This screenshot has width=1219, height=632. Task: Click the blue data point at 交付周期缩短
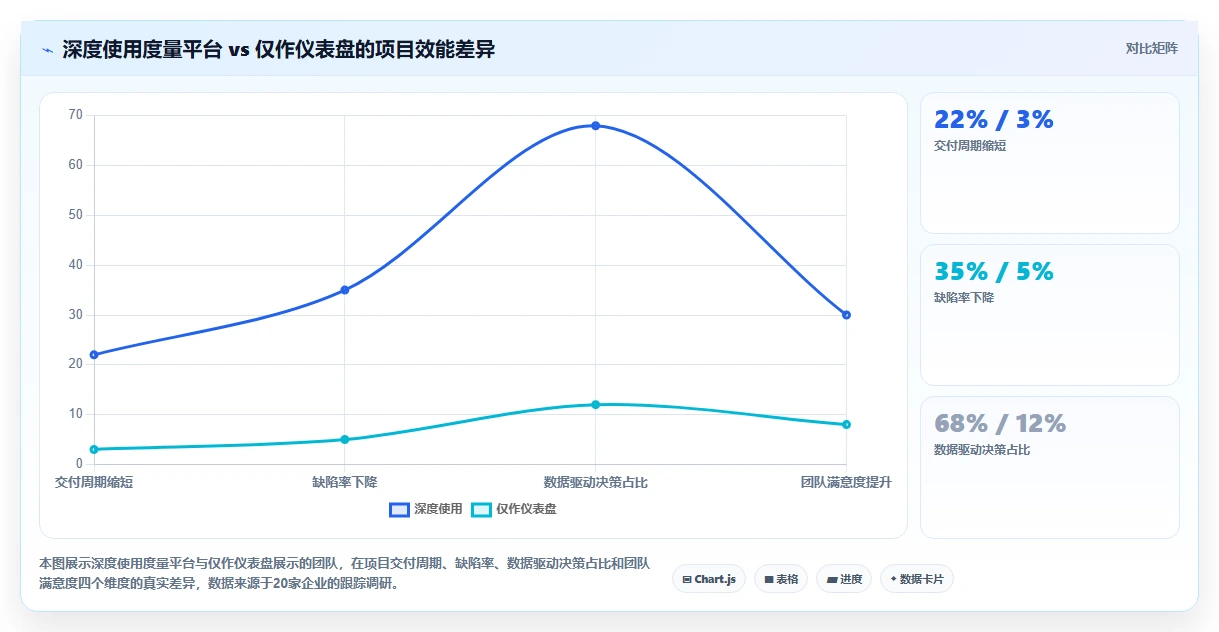(x=94, y=355)
